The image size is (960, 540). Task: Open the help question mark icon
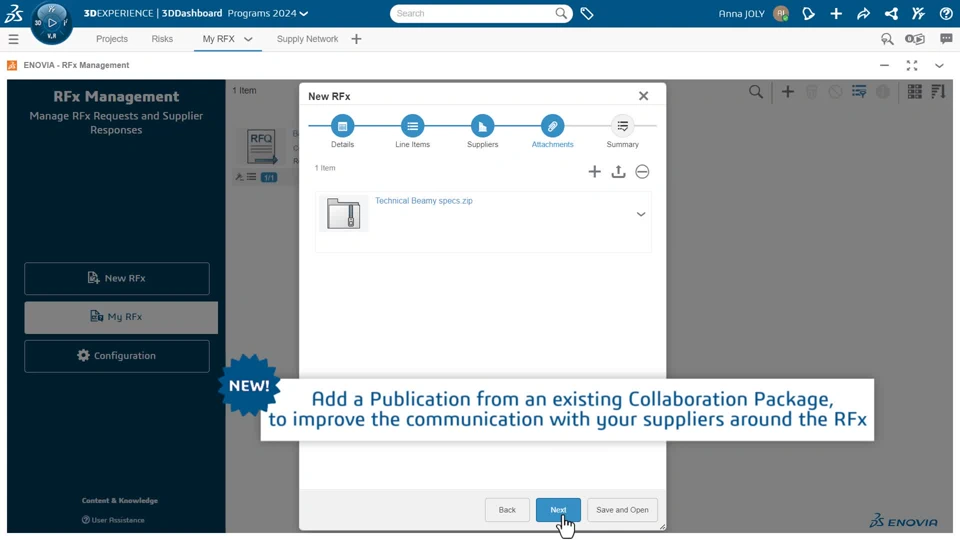(x=946, y=13)
